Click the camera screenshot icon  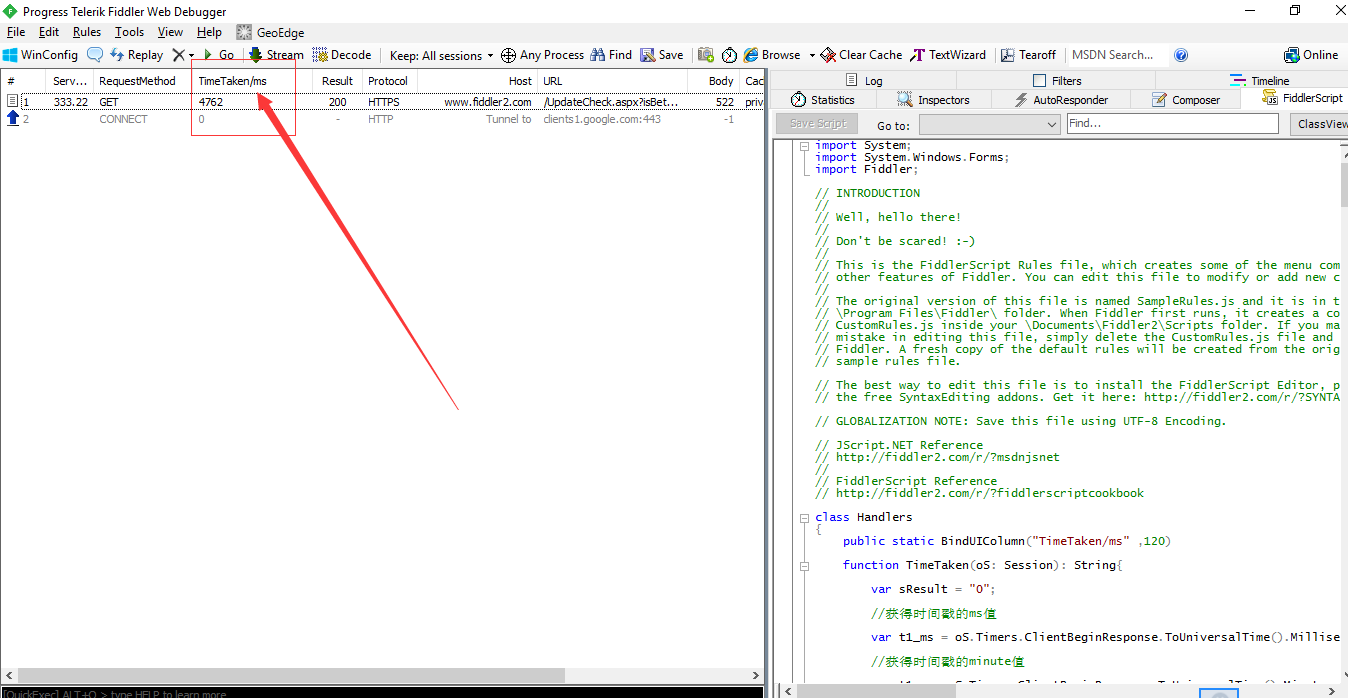click(x=706, y=55)
